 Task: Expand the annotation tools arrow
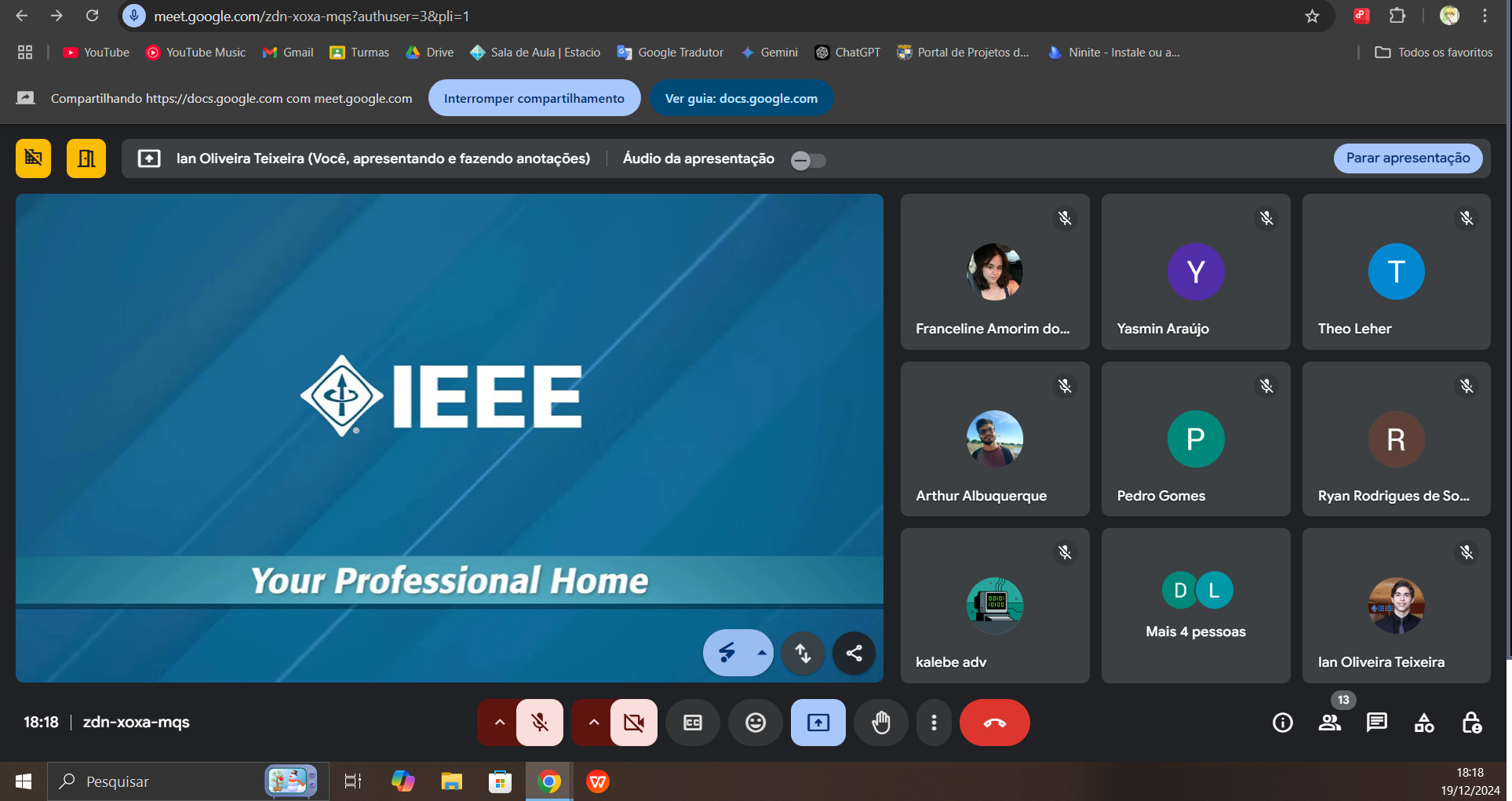click(x=761, y=653)
